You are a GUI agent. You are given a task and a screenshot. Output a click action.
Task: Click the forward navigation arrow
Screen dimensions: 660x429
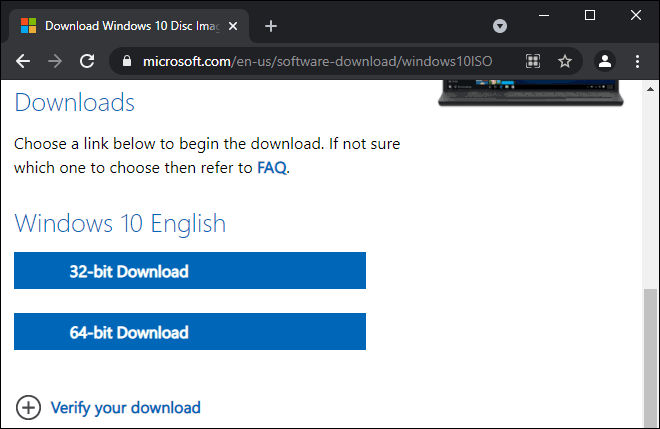pos(55,61)
